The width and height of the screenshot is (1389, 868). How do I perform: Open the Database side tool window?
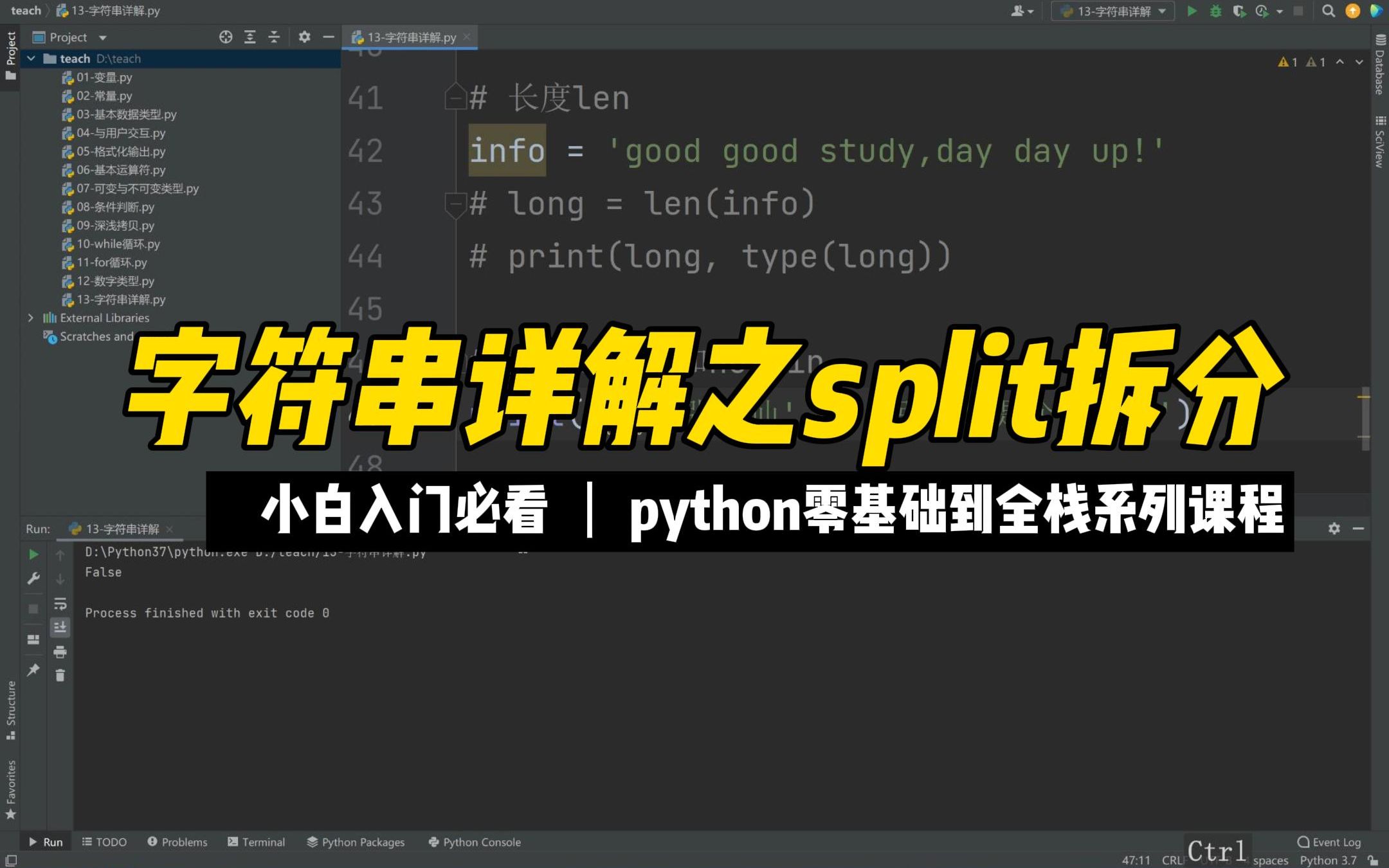point(1380,65)
